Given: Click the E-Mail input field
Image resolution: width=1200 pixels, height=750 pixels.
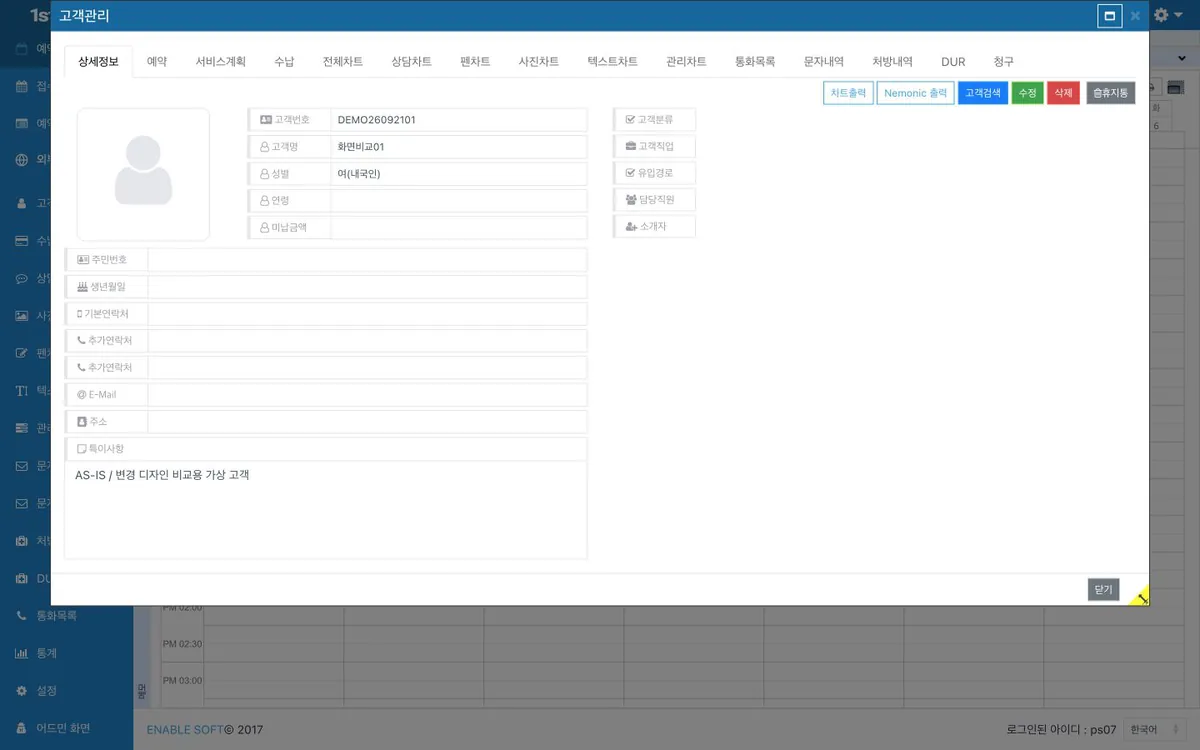Looking at the screenshot, I should pyautogui.click(x=367, y=394).
